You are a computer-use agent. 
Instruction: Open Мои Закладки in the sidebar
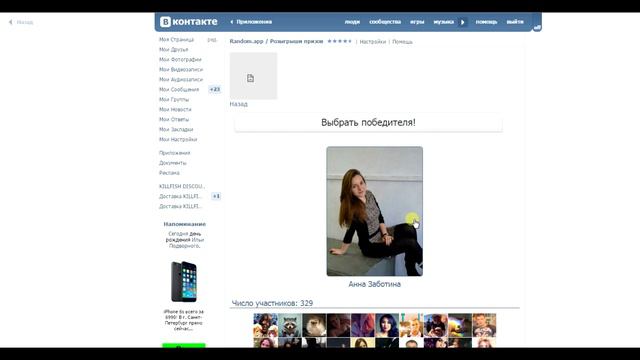[x=176, y=129]
